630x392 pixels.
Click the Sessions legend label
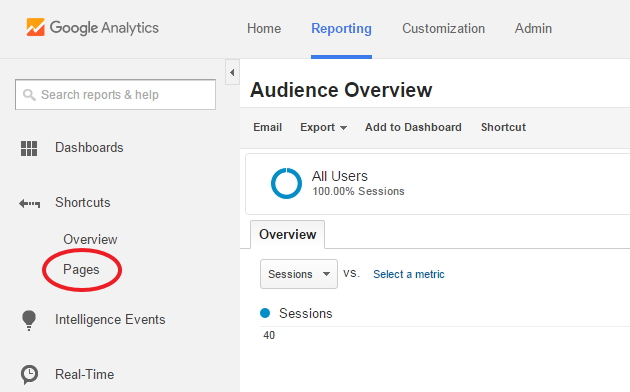306,313
